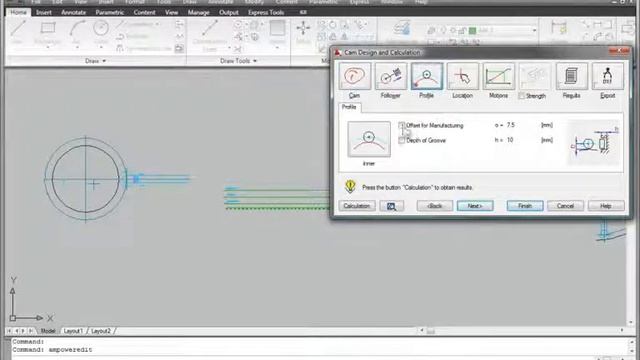
Task: Click the Back button
Action: click(435, 206)
